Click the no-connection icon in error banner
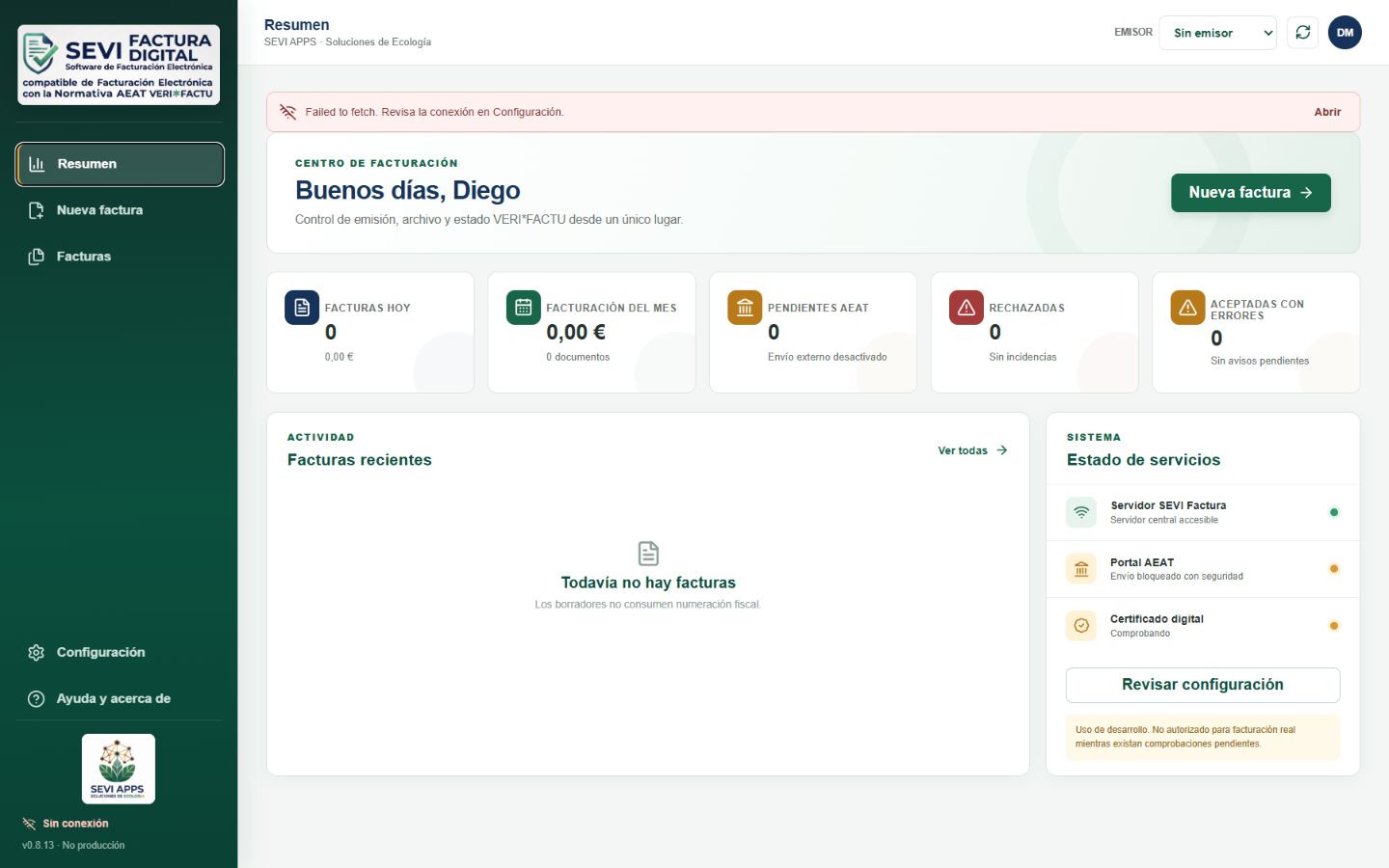The height and width of the screenshot is (868, 1389). 287,112
